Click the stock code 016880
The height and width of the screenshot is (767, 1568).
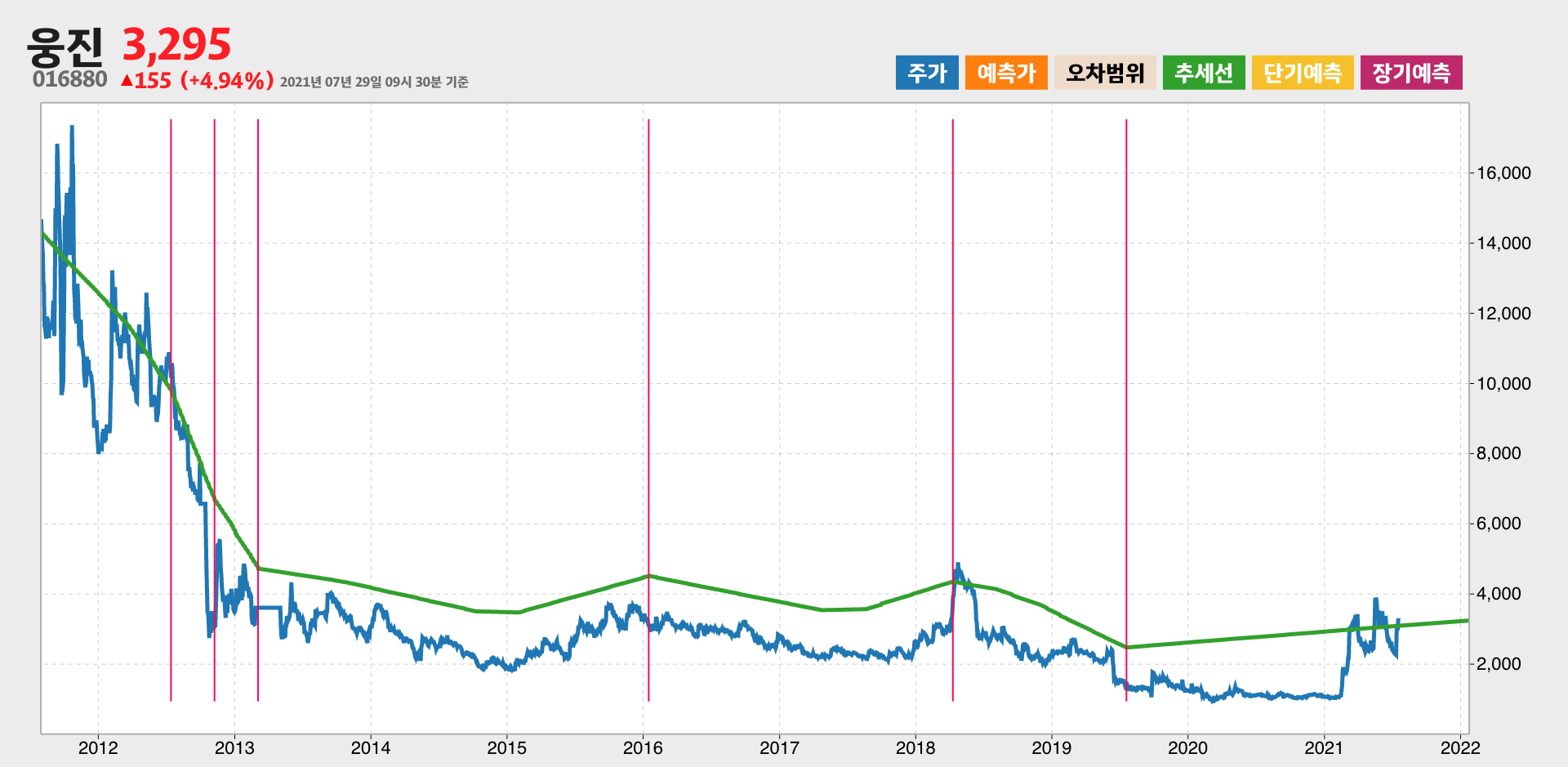tap(70, 79)
